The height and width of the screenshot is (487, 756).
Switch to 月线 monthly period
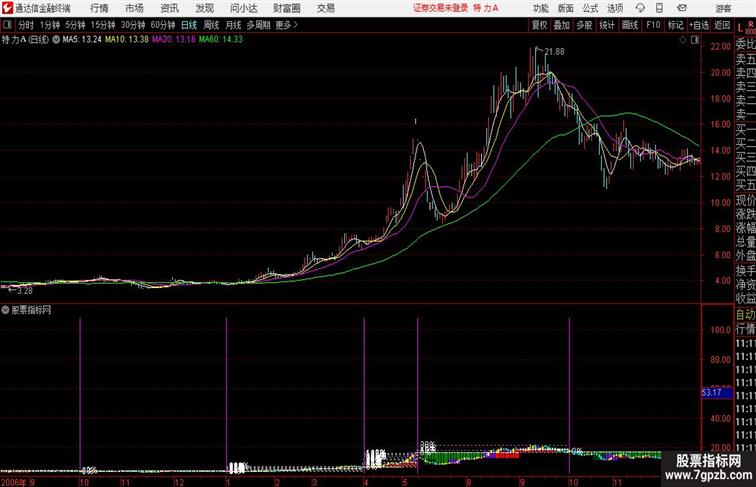[x=233, y=25]
